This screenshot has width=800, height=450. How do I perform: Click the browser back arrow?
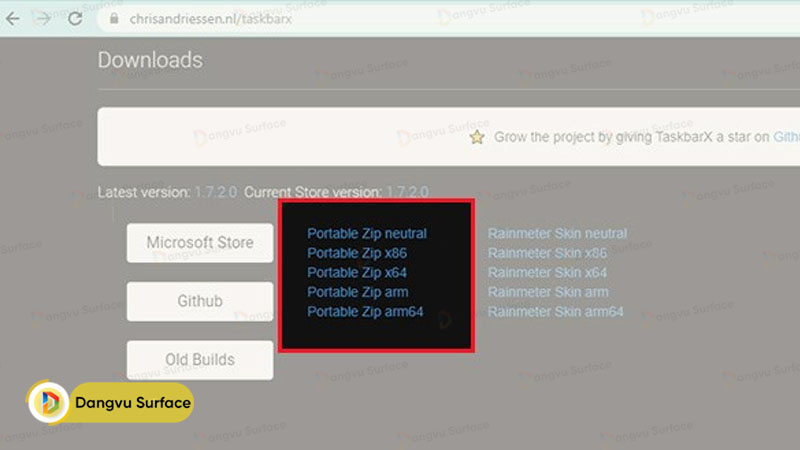pos(13,19)
